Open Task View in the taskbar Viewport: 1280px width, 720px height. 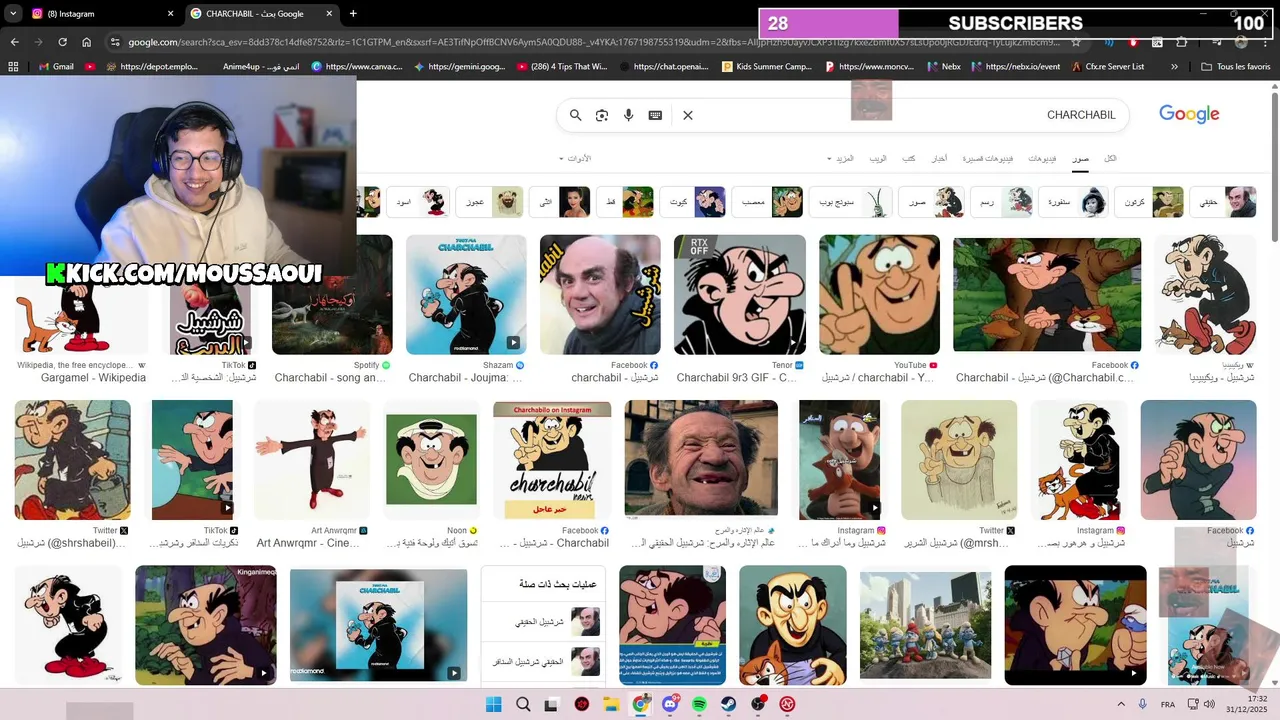click(551, 704)
